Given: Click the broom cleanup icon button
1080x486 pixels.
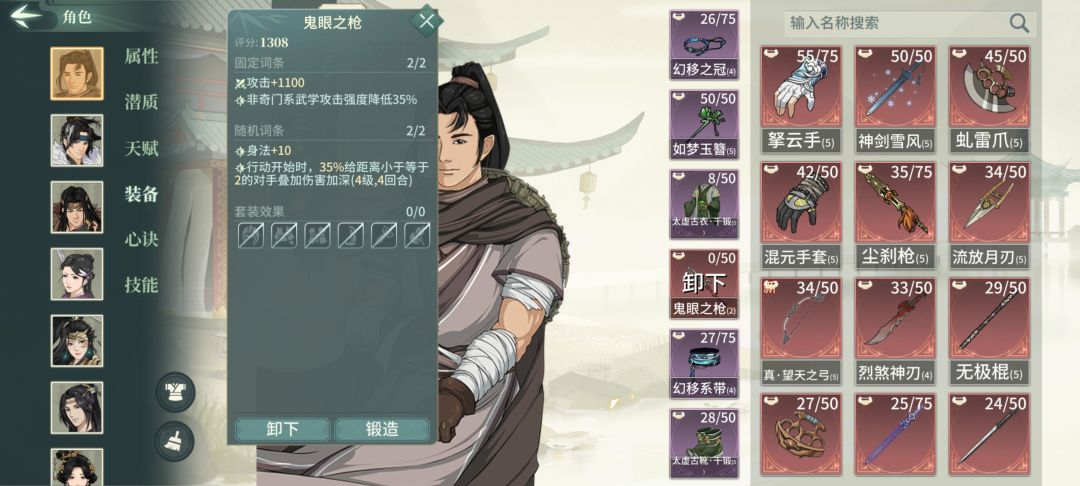Looking at the screenshot, I should pos(174,441).
